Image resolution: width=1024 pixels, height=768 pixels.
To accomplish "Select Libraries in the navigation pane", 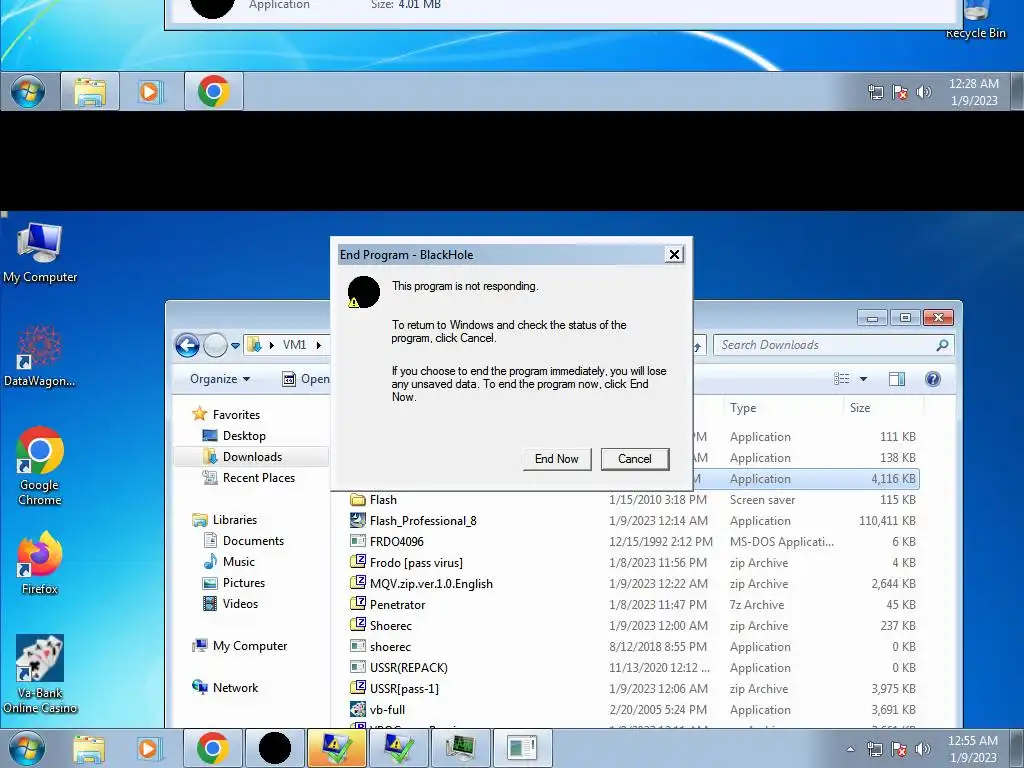I will coord(225,519).
